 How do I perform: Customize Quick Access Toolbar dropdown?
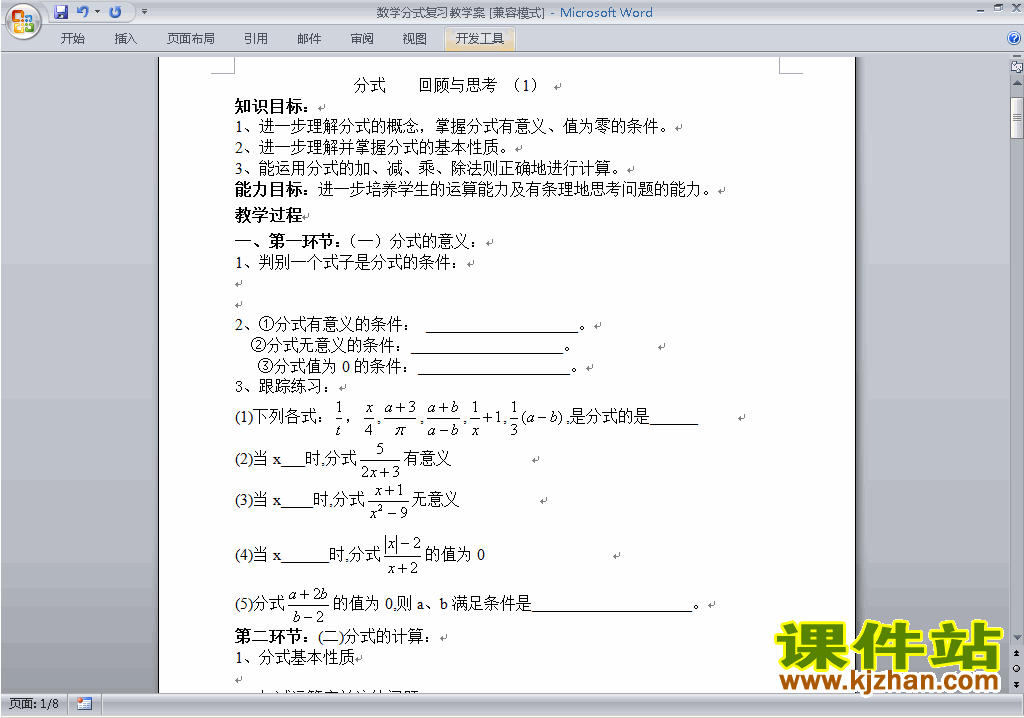[x=144, y=12]
